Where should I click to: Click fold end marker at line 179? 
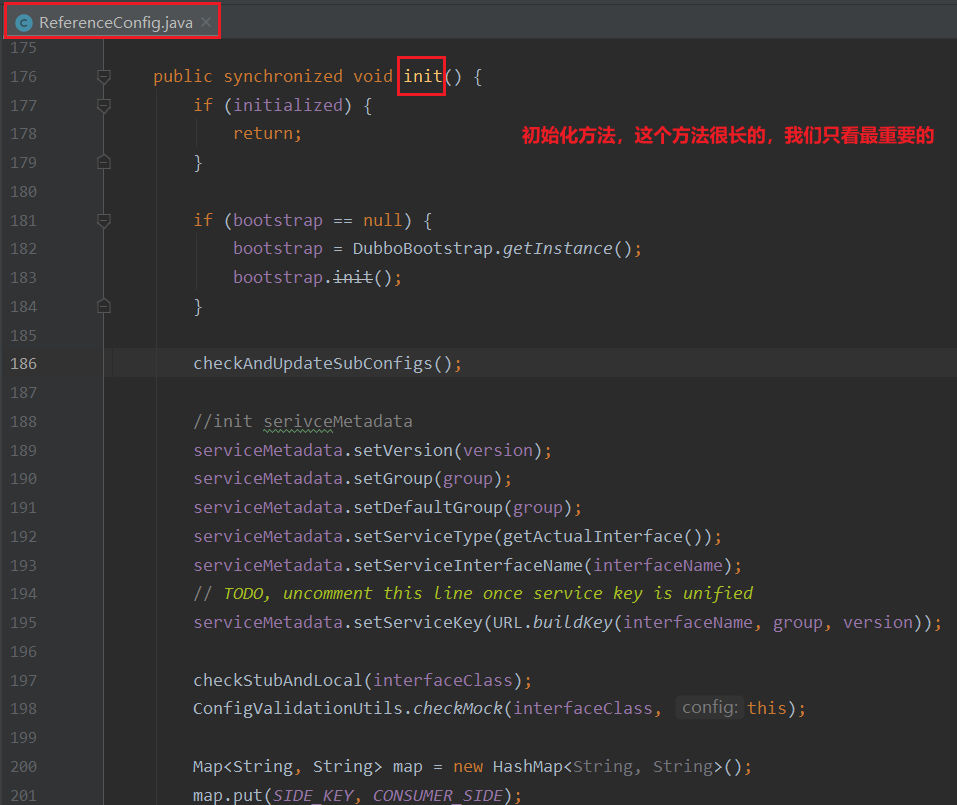coord(104,162)
